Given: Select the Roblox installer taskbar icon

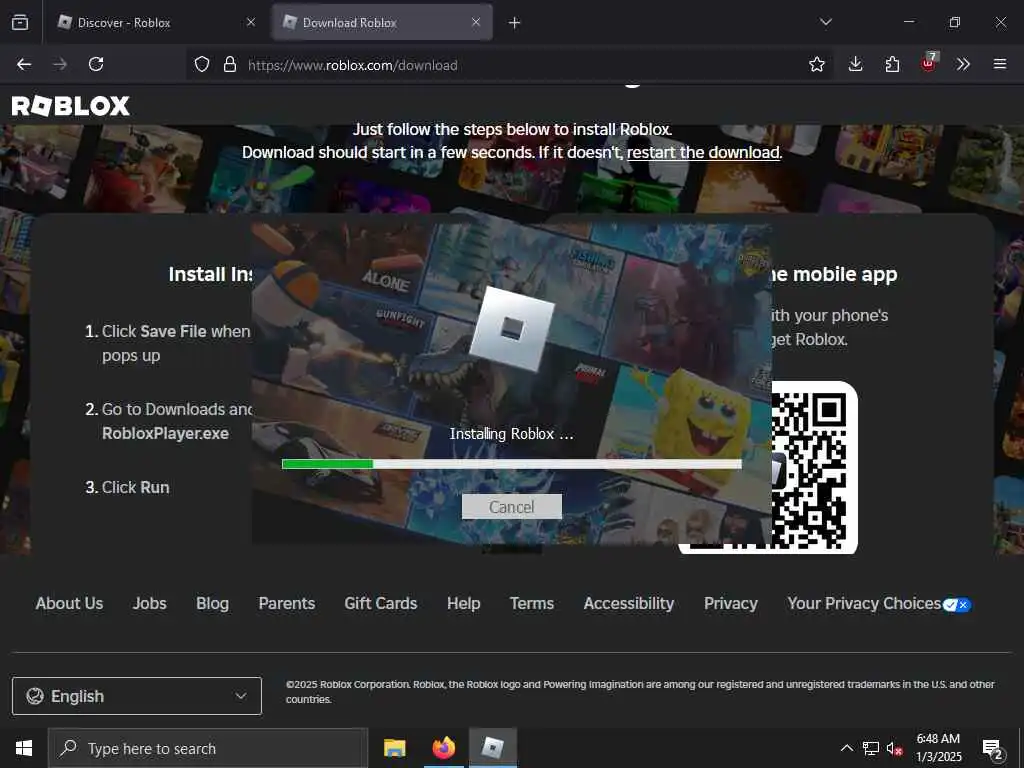Looking at the screenshot, I should [493, 748].
